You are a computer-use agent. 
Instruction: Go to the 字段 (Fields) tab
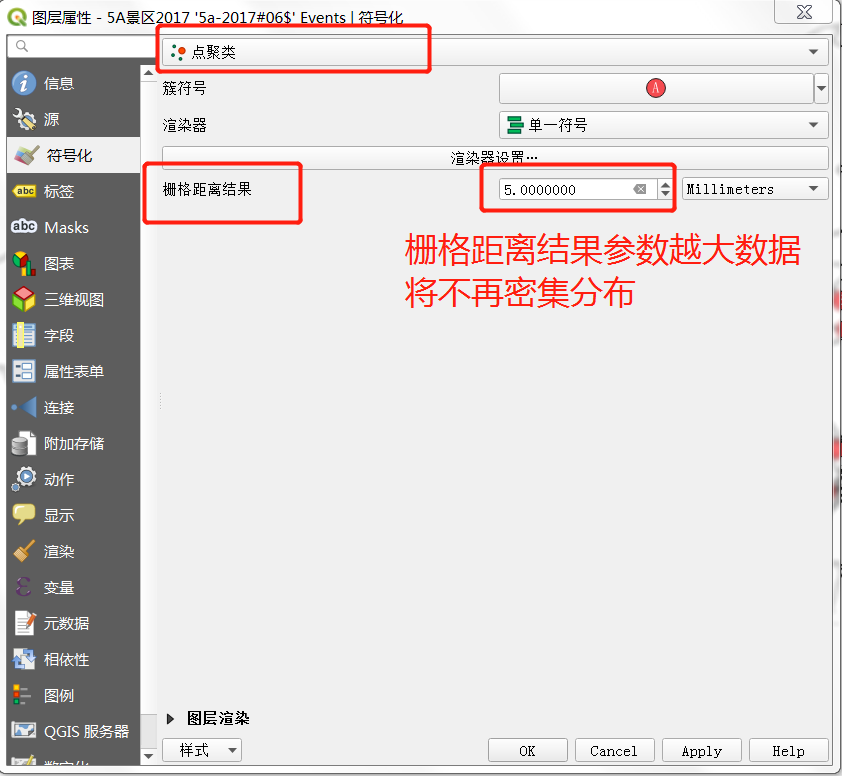pos(59,336)
